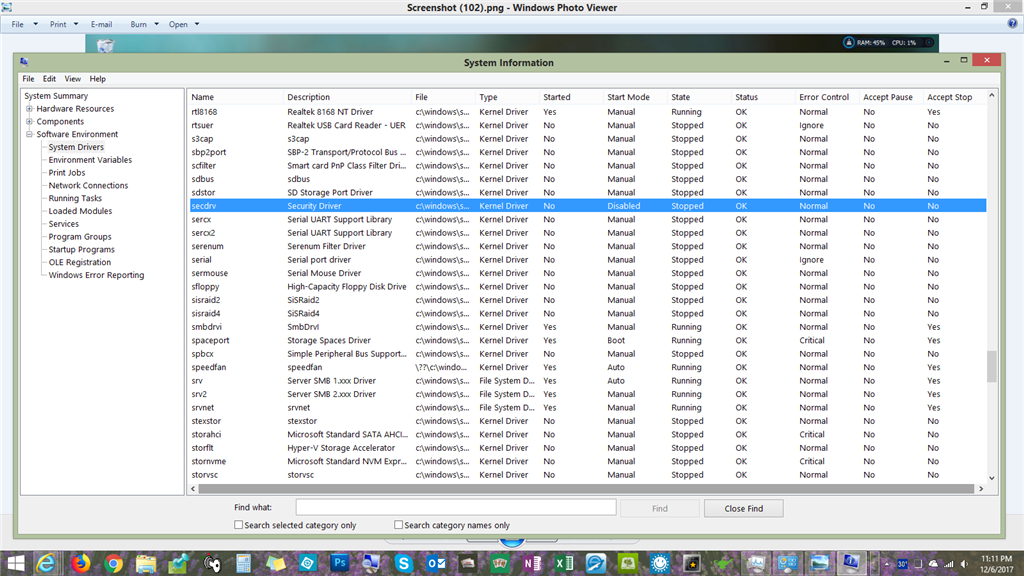Sort by the Description column header
The image size is (1024, 576).
click(347, 97)
